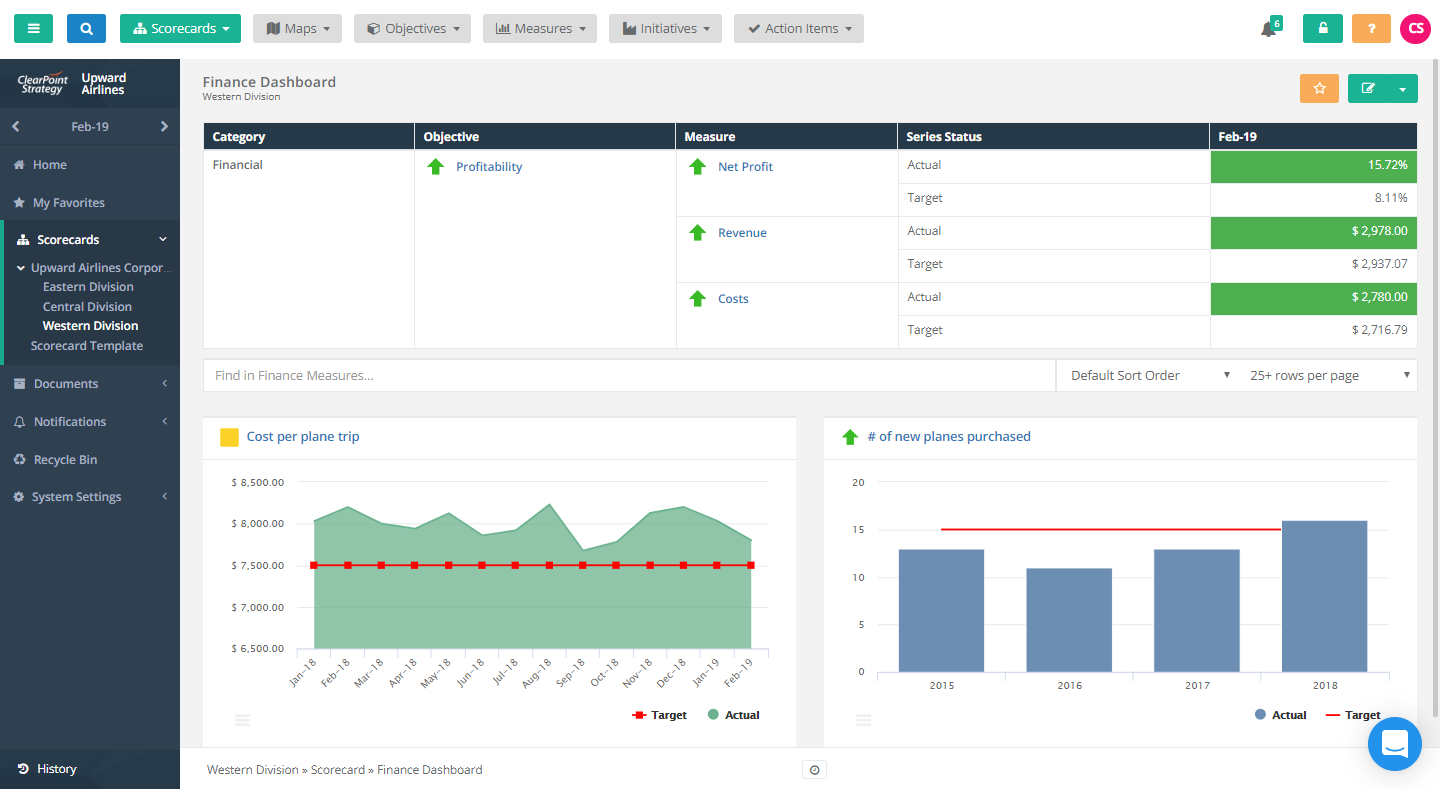
Task: Open the hamburger navigation menu
Action: (33, 28)
